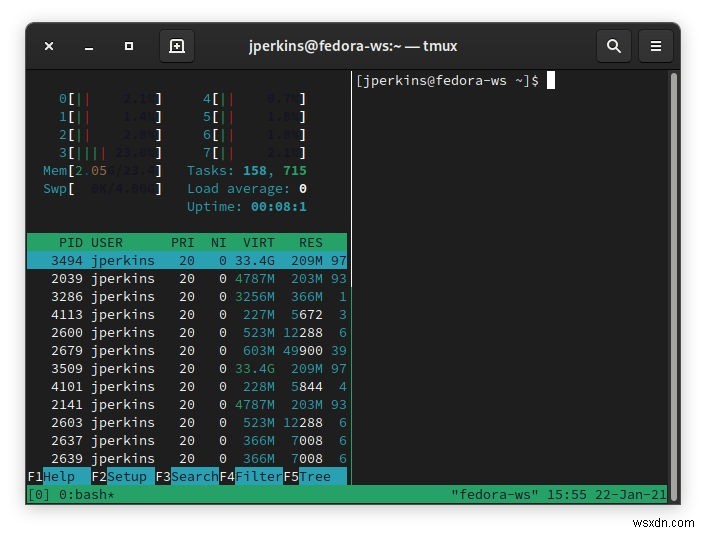Viewport: 706px width, 533px height.
Task: Select process row with PID 3286
Action: pyautogui.click(x=187, y=297)
